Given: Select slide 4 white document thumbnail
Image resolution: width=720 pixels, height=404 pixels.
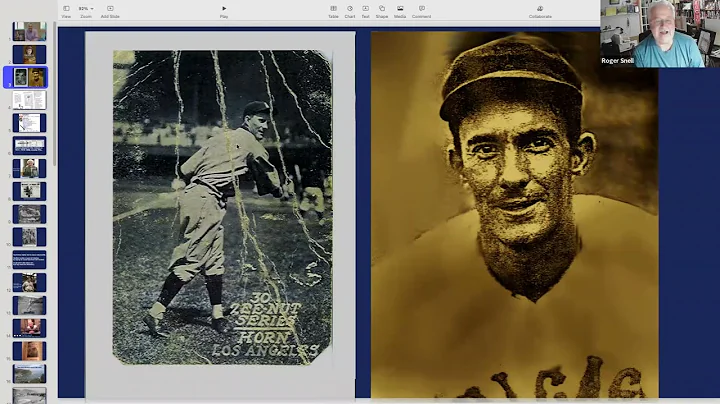Looking at the screenshot, I should tap(29, 100).
